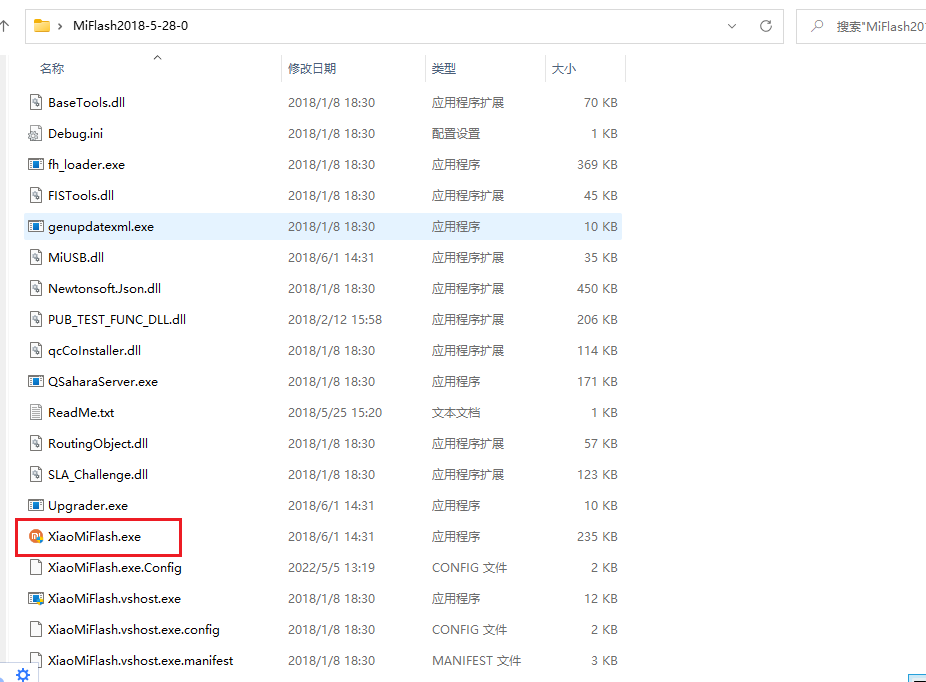Click the refresh button beside the address bar
This screenshot has height=682, width=926.
[766, 26]
